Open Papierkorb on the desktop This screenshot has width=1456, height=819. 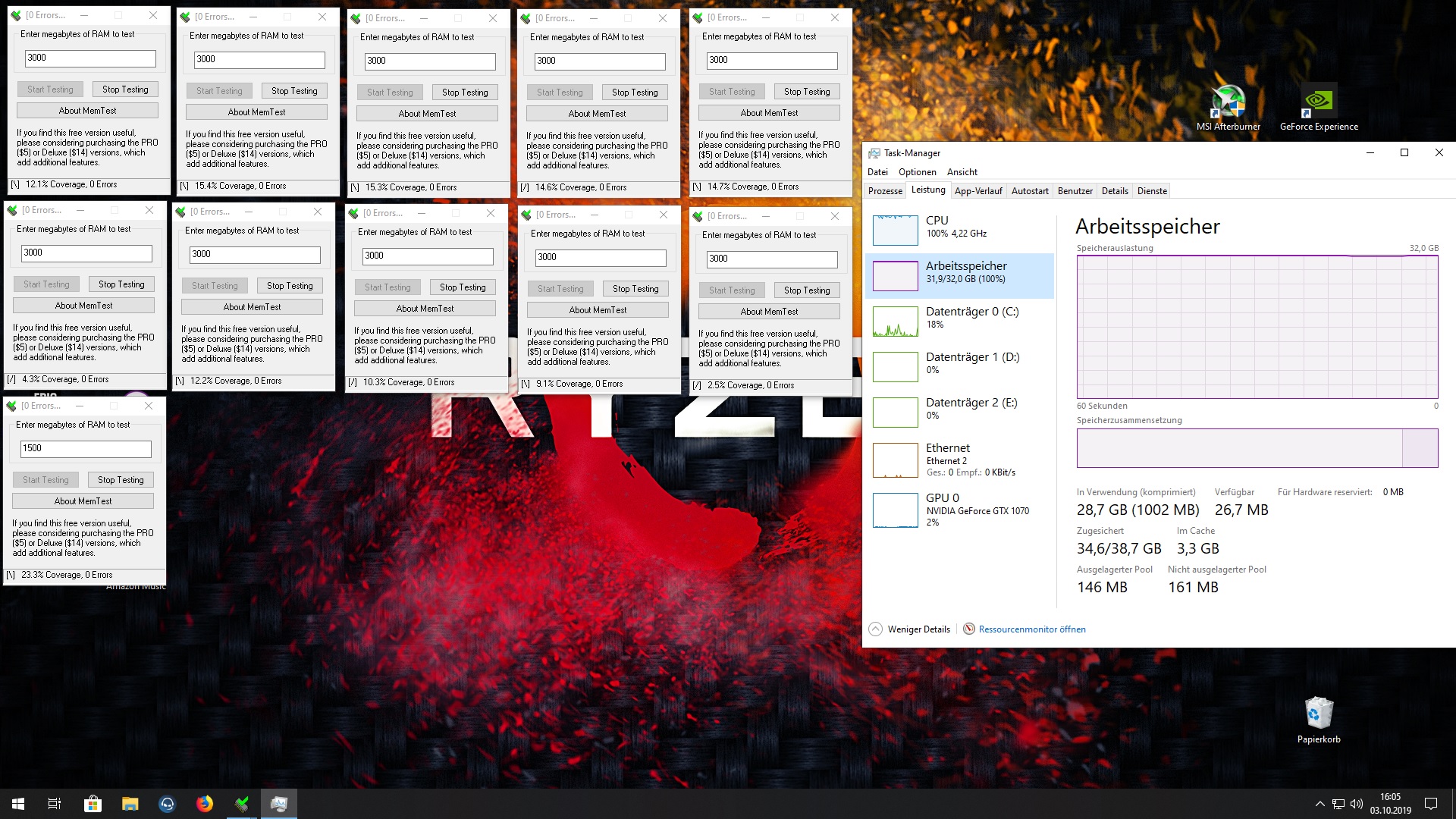[x=1319, y=713]
